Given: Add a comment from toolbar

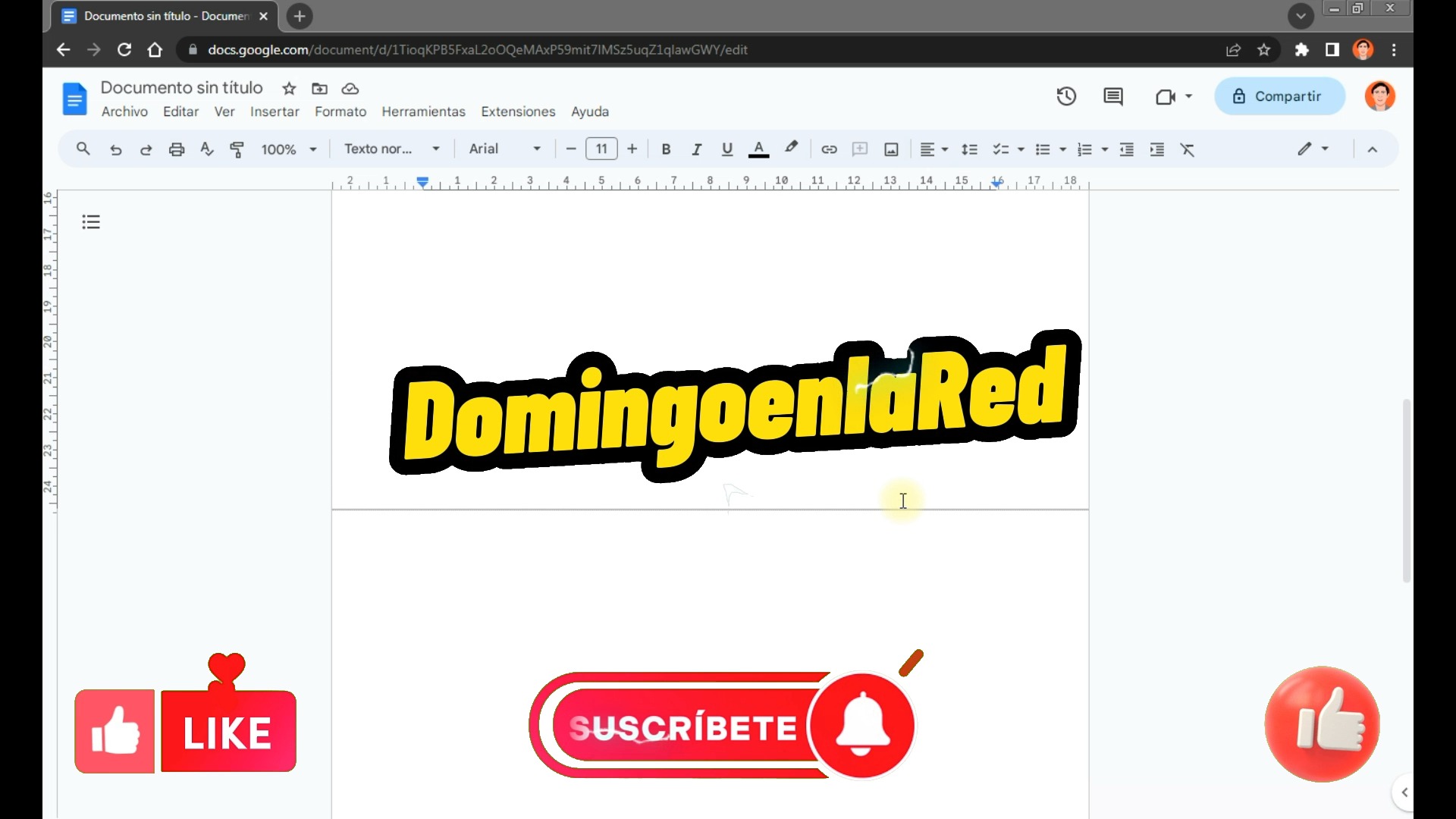Looking at the screenshot, I should click(860, 149).
